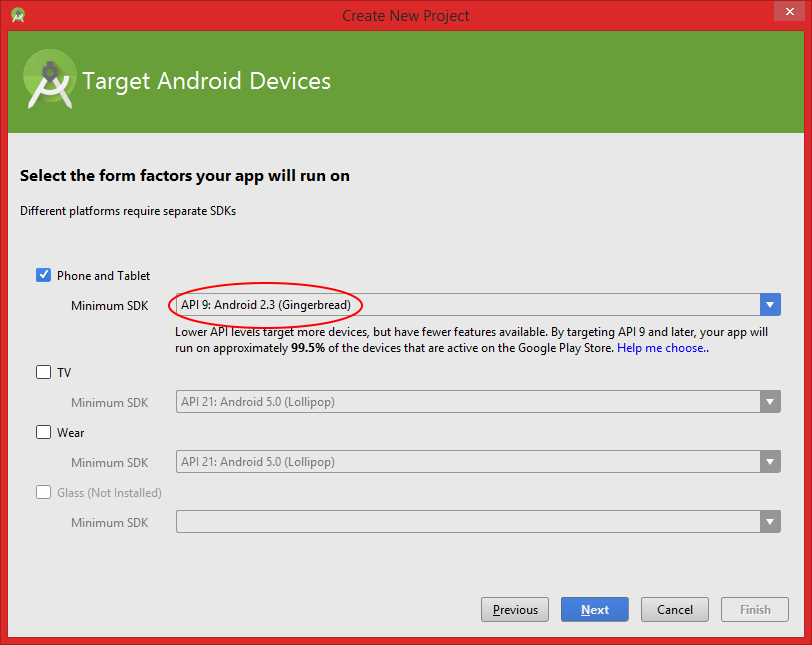
Task: Close the Create New Project dialog
Action: [789, 11]
